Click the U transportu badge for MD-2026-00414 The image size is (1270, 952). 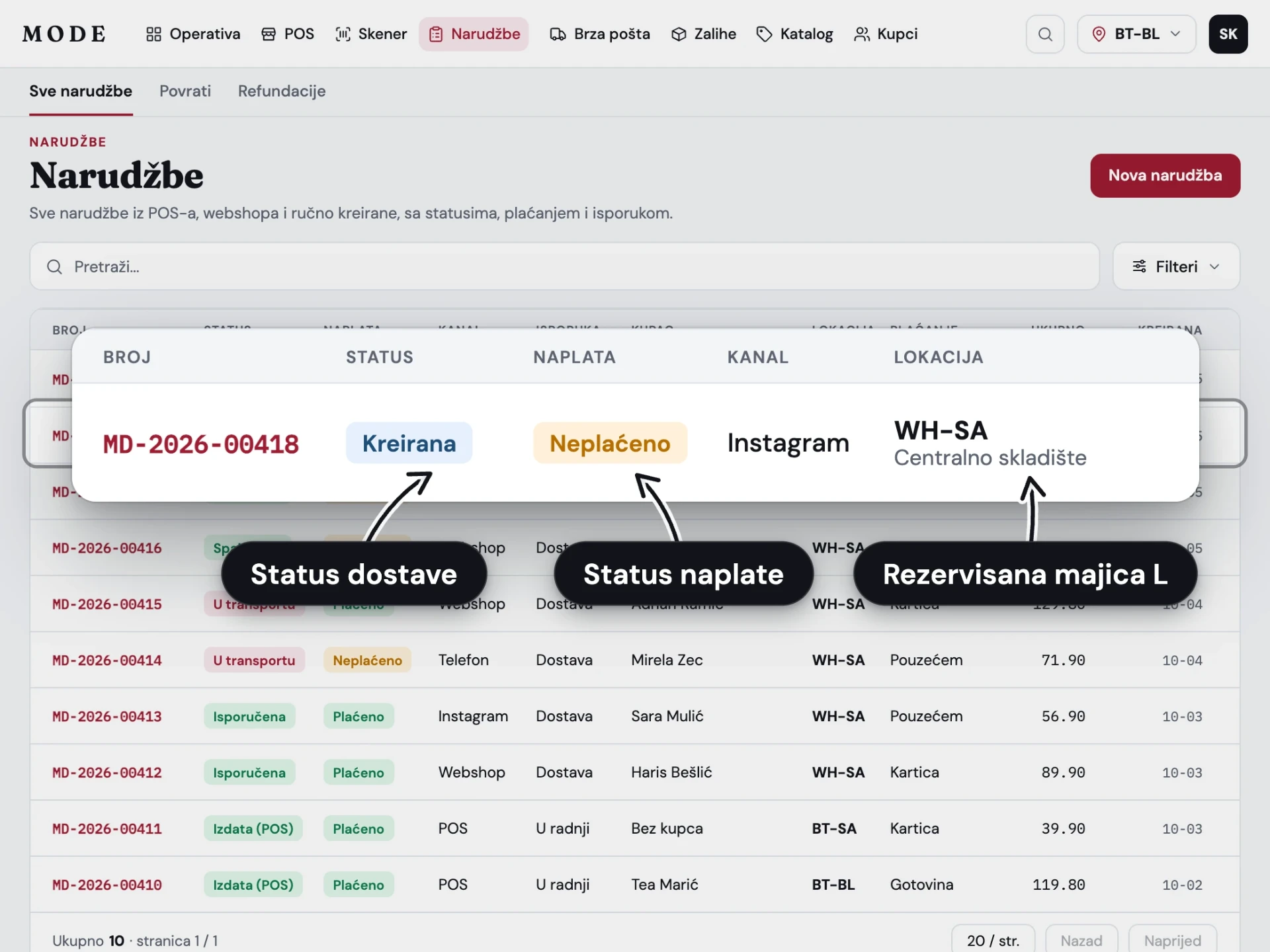click(254, 660)
